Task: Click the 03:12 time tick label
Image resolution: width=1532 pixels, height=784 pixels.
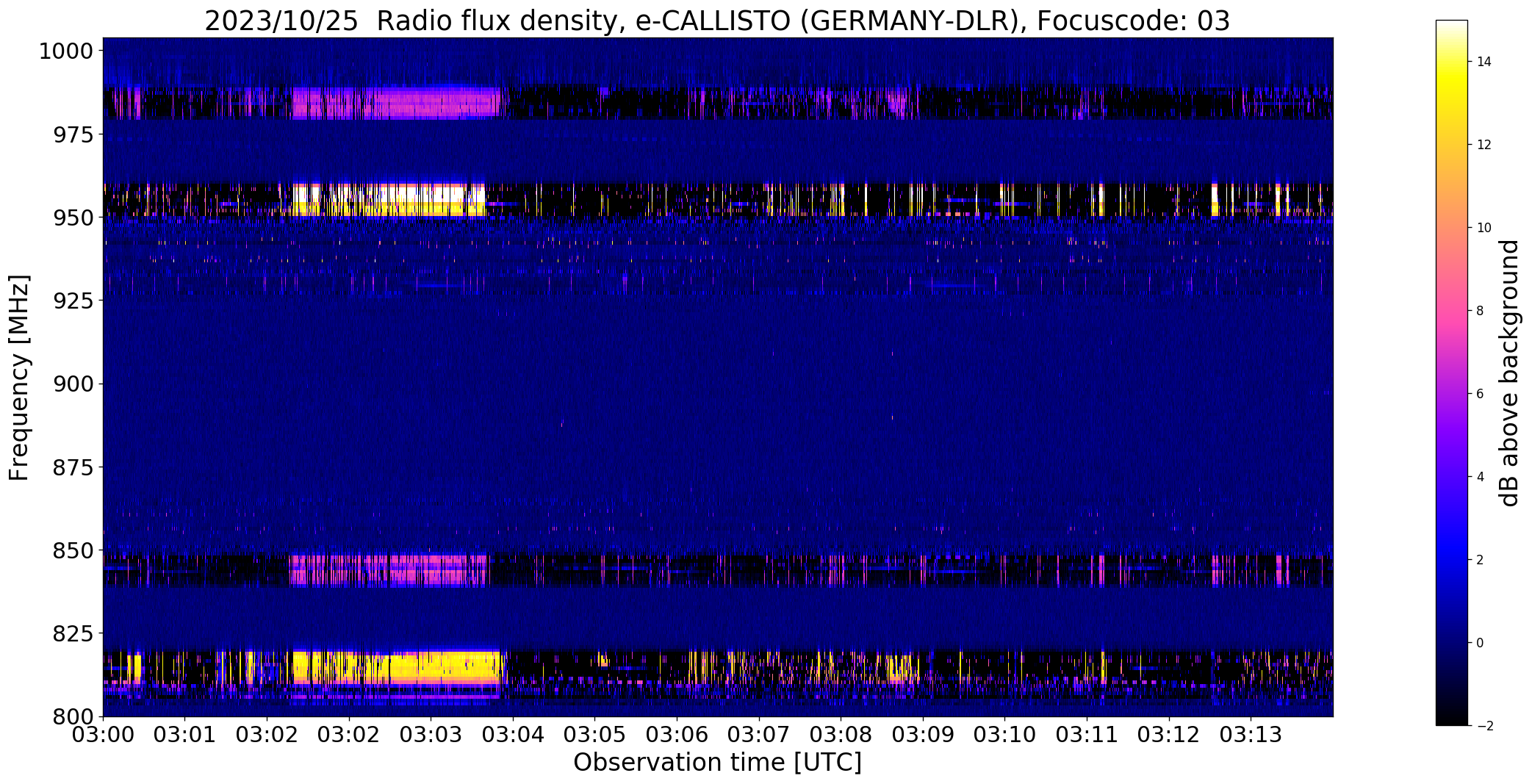Action: 1169,734
